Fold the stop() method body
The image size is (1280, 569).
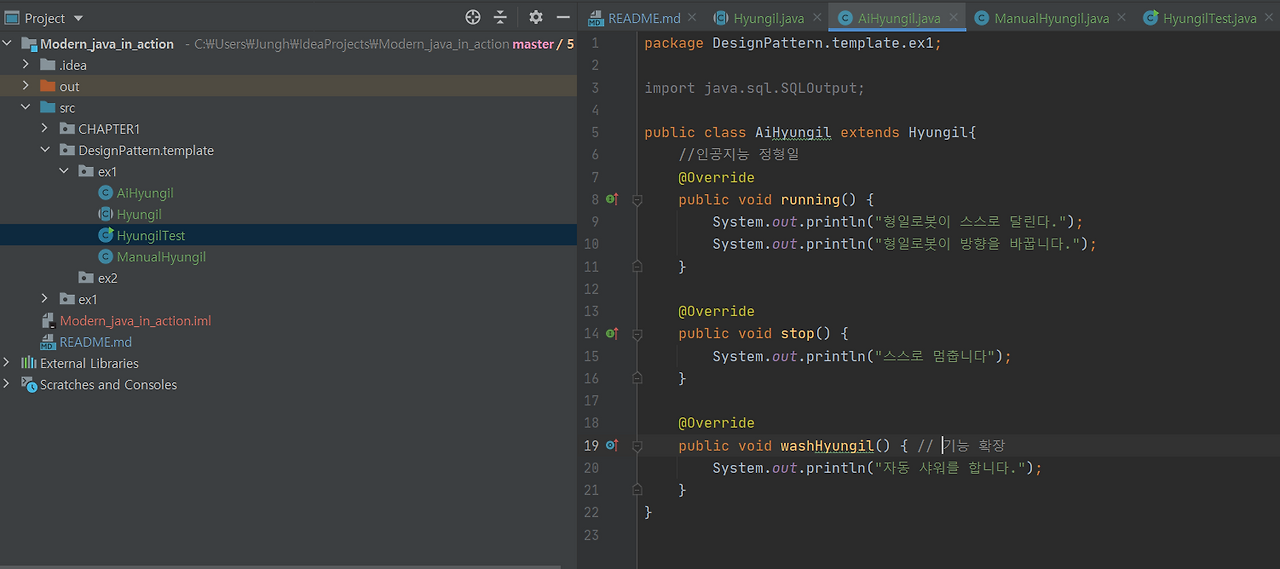click(x=636, y=334)
